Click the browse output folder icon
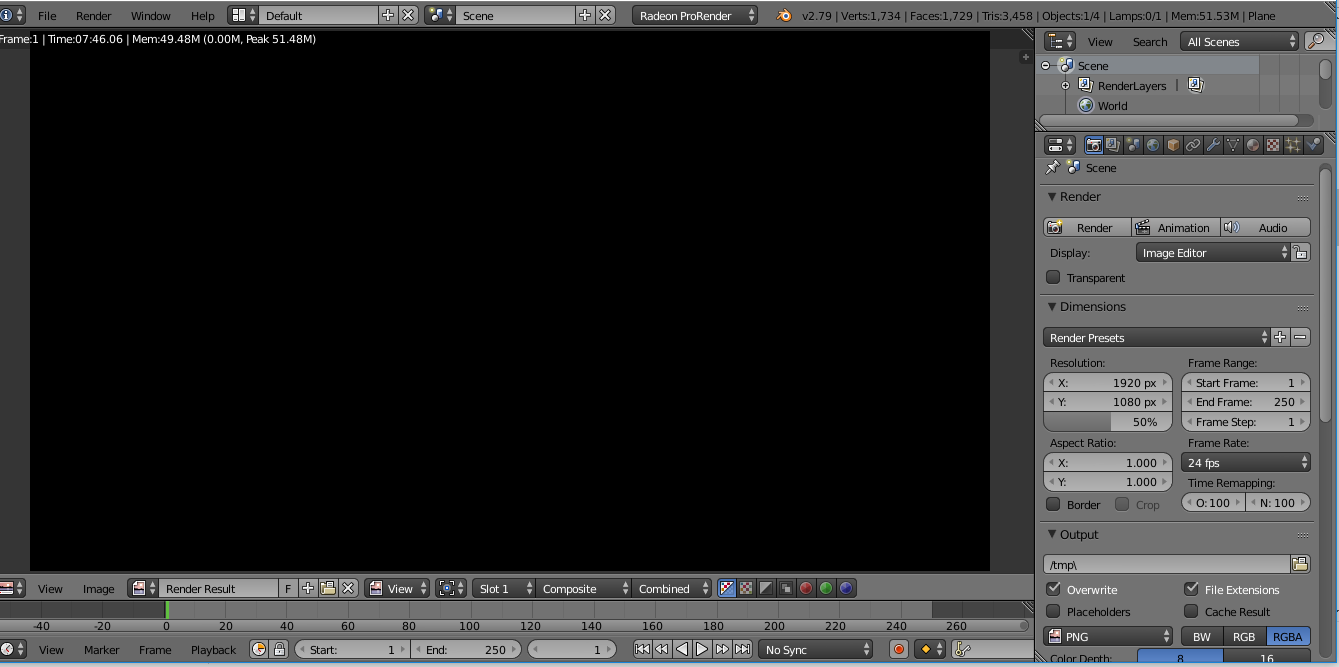Screen dimensions: 1339x667 click(1300, 564)
